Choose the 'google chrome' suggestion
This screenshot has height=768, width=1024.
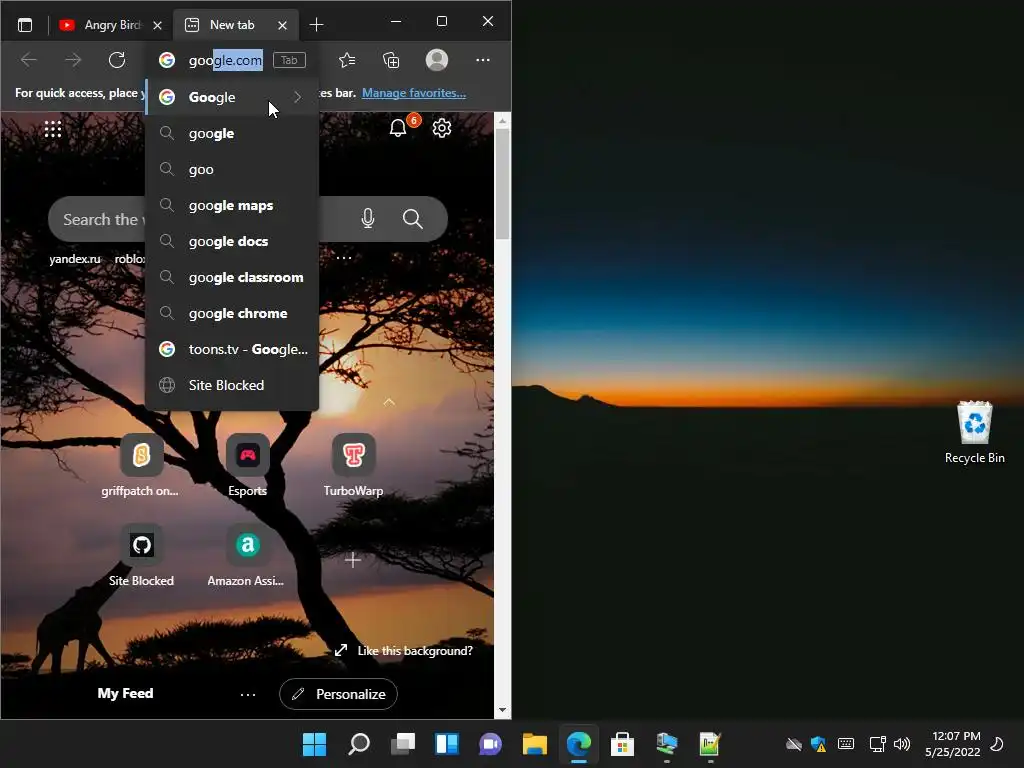pyautogui.click(x=232, y=313)
